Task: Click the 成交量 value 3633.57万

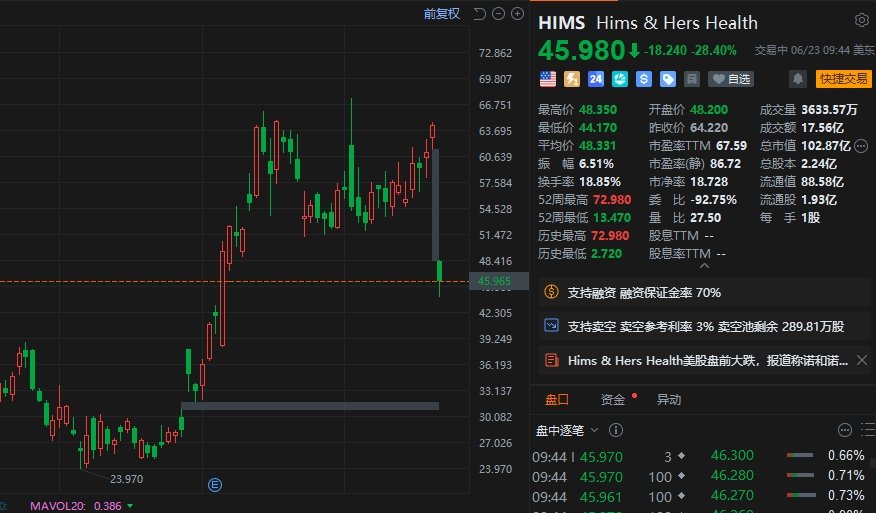Action: (x=829, y=110)
